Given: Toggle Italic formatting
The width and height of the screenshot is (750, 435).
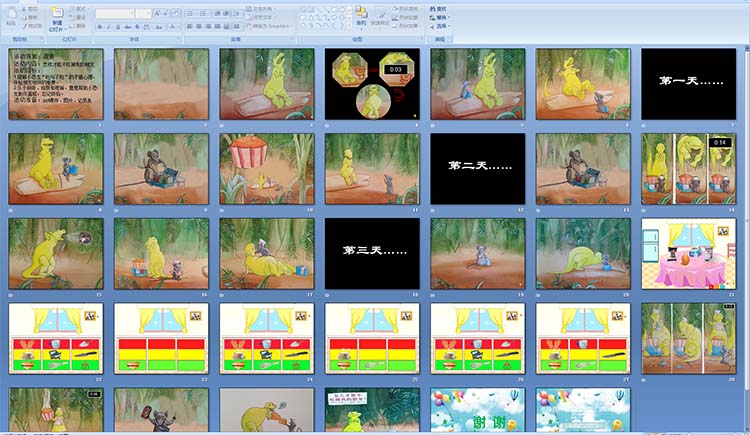Looking at the screenshot, I should tap(108, 27).
